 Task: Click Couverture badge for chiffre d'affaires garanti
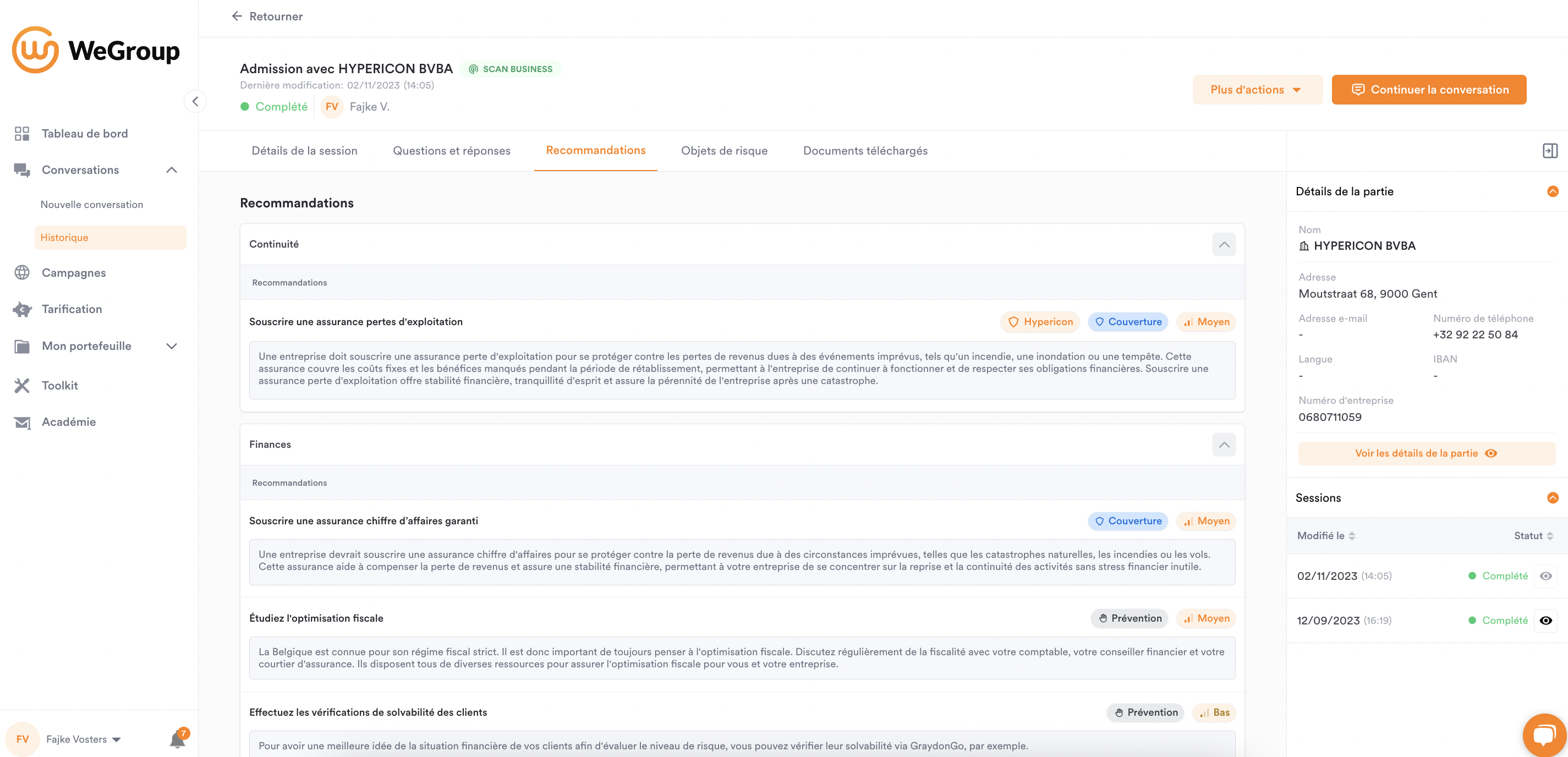click(1128, 521)
